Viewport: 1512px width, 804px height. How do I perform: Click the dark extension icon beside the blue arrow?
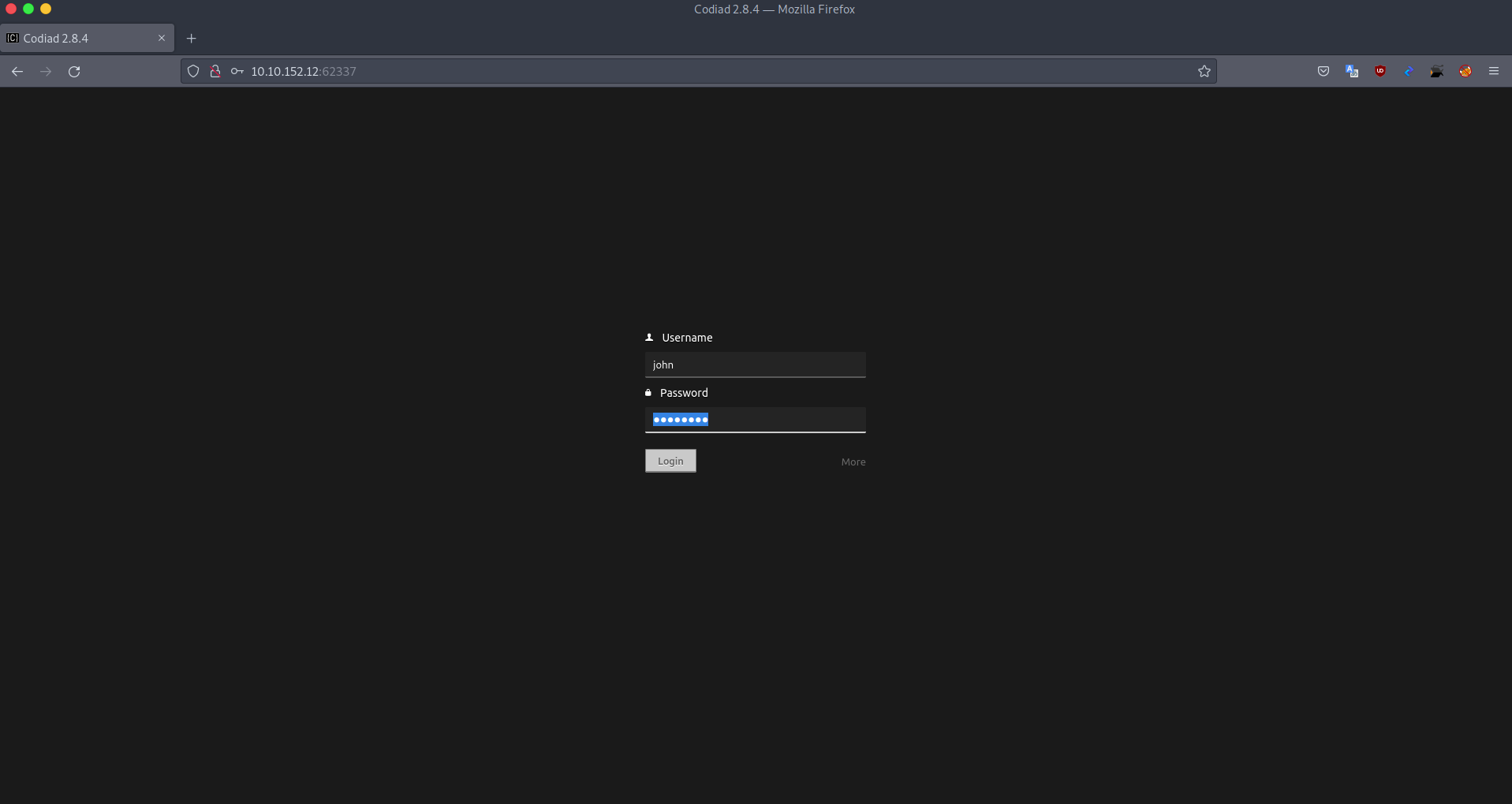(x=1437, y=72)
